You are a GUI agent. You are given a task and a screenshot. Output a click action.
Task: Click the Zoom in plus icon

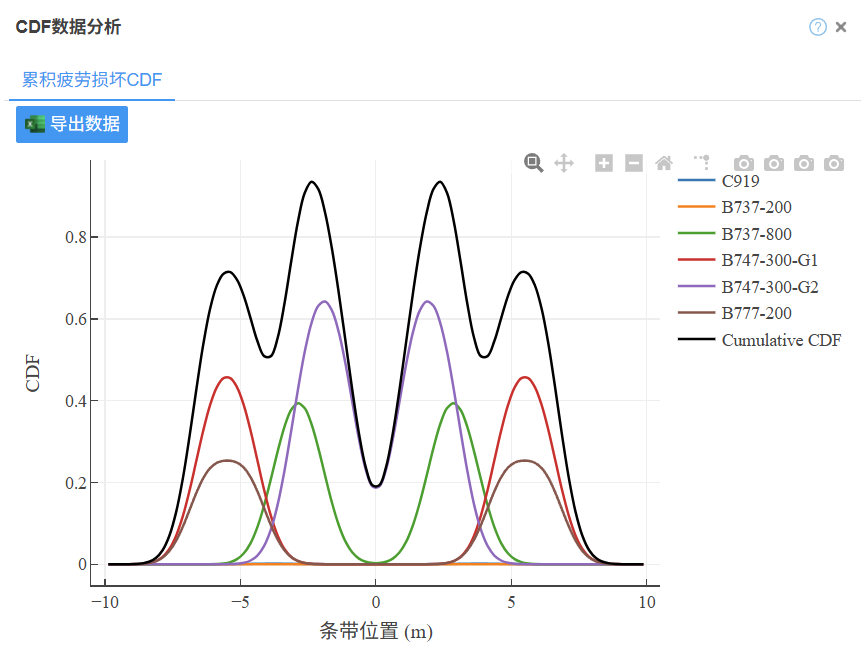(604, 163)
